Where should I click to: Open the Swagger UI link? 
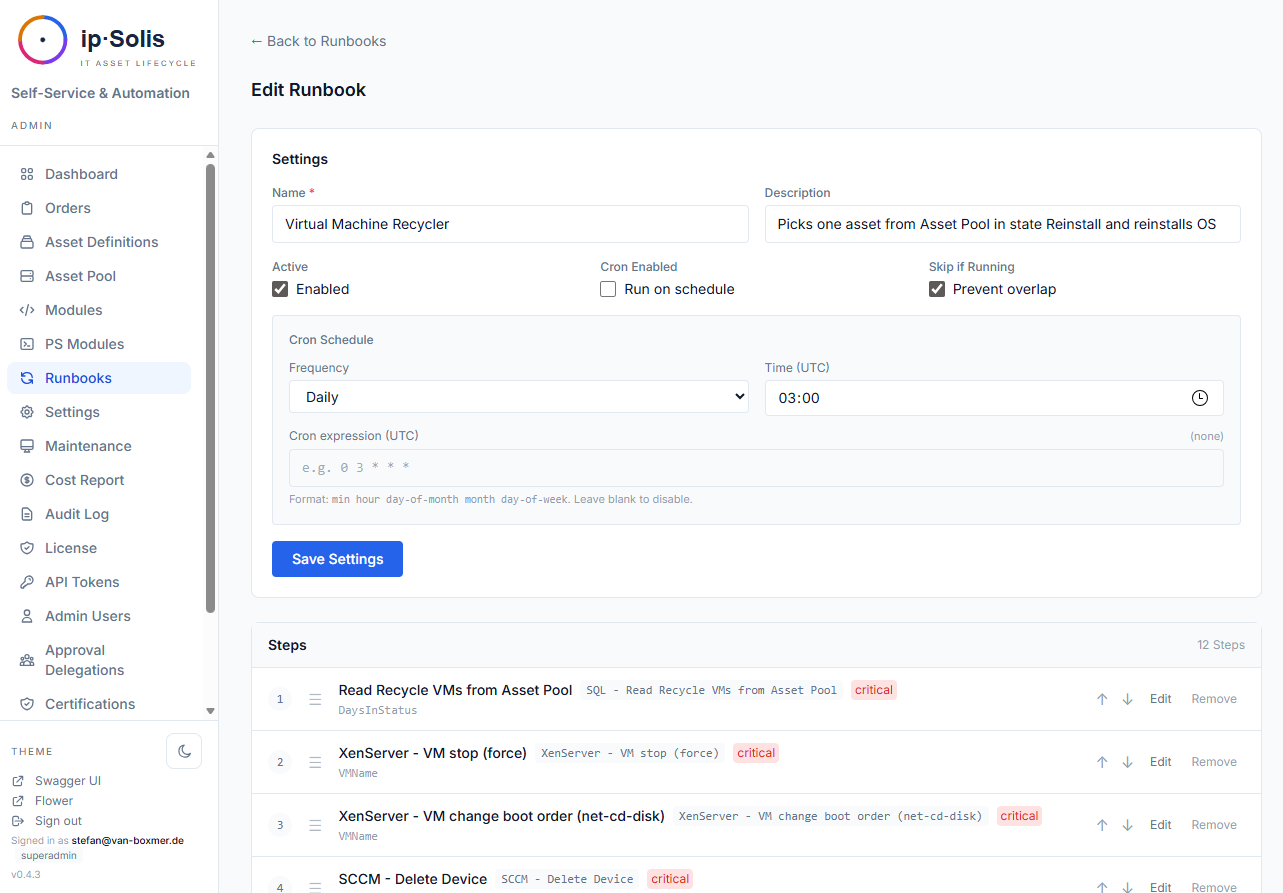tap(68, 781)
